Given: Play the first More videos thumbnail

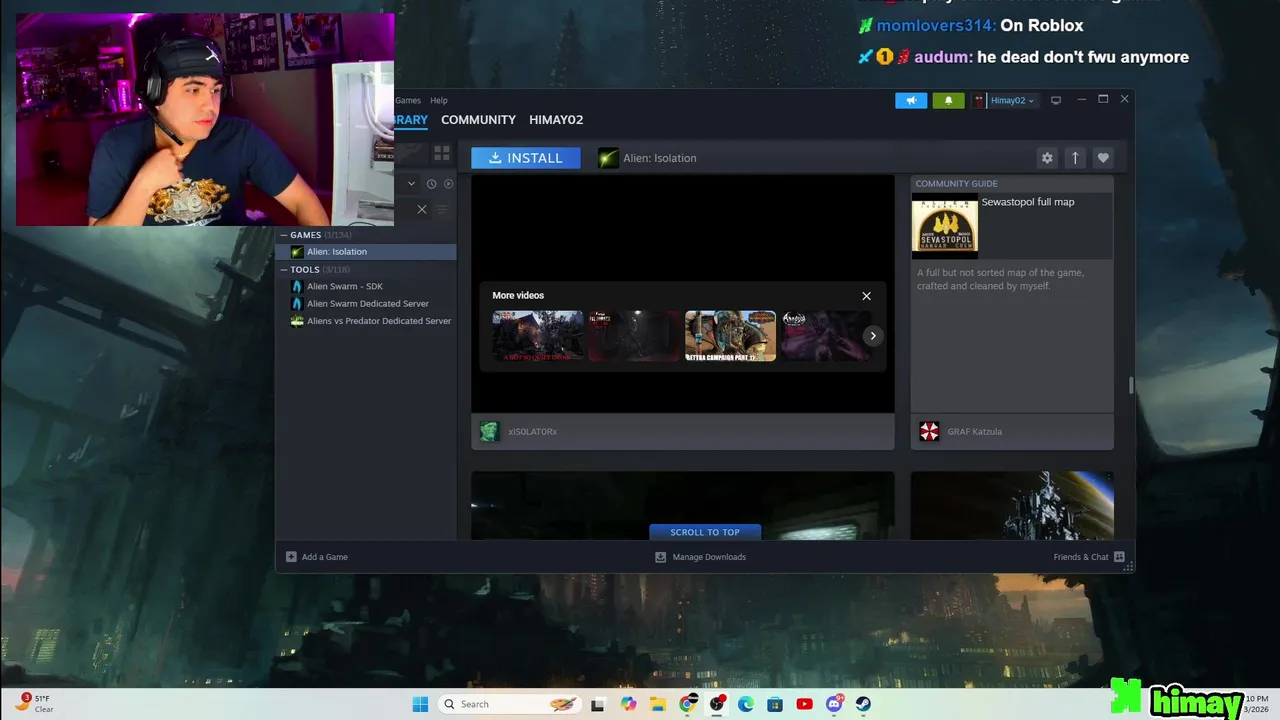Looking at the screenshot, I should click(537, 336).
